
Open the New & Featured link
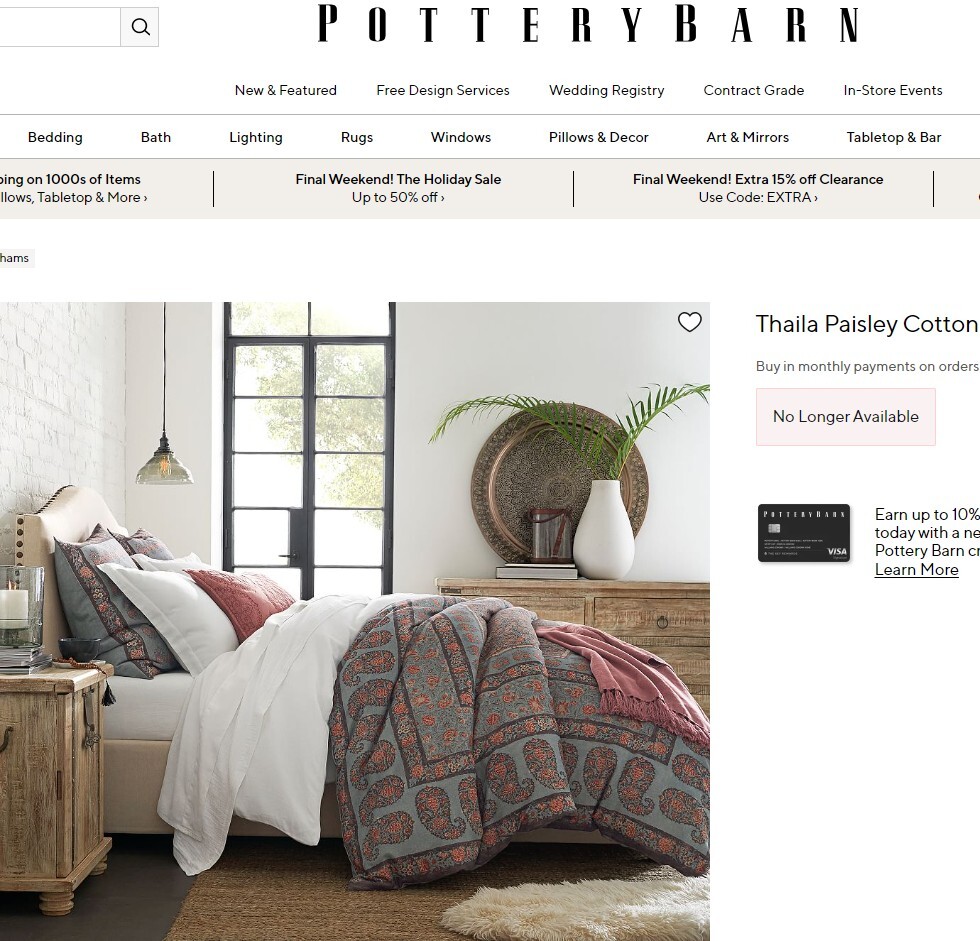pyautogui.click(x=286, y=90)
